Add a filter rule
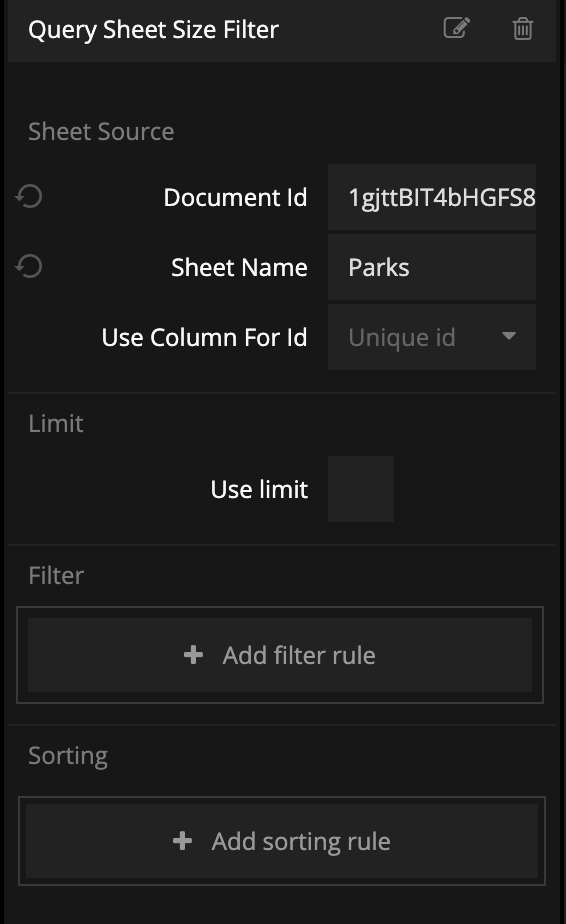Viewport: 566px width, 924px height. click(x=280, y=655)
